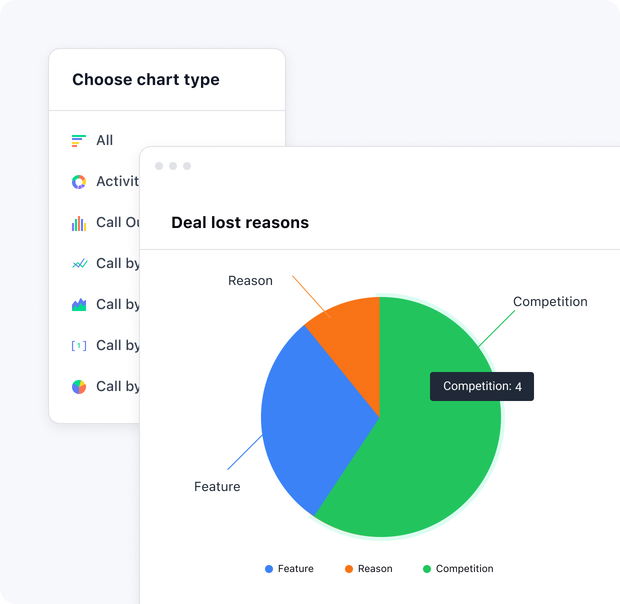Viewport: 620px width, 604px height.
Task: Select the All chart type option
Action: (104, 141)
